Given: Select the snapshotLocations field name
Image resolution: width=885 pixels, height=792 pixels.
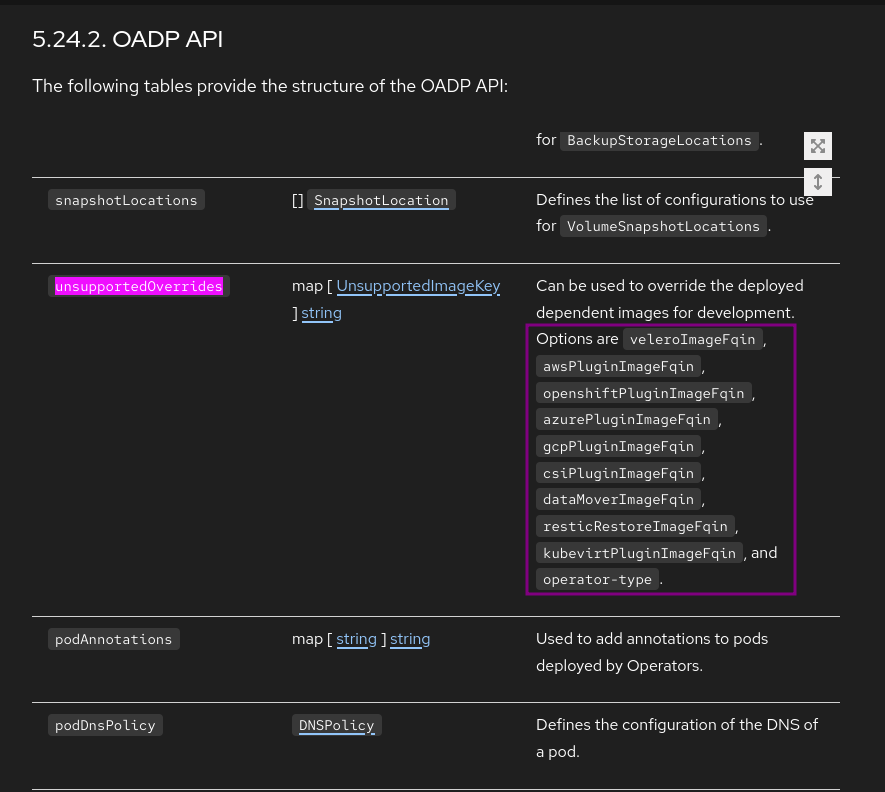Looking at the screenshot, I should pyautogui.click(x=126, y=200).
